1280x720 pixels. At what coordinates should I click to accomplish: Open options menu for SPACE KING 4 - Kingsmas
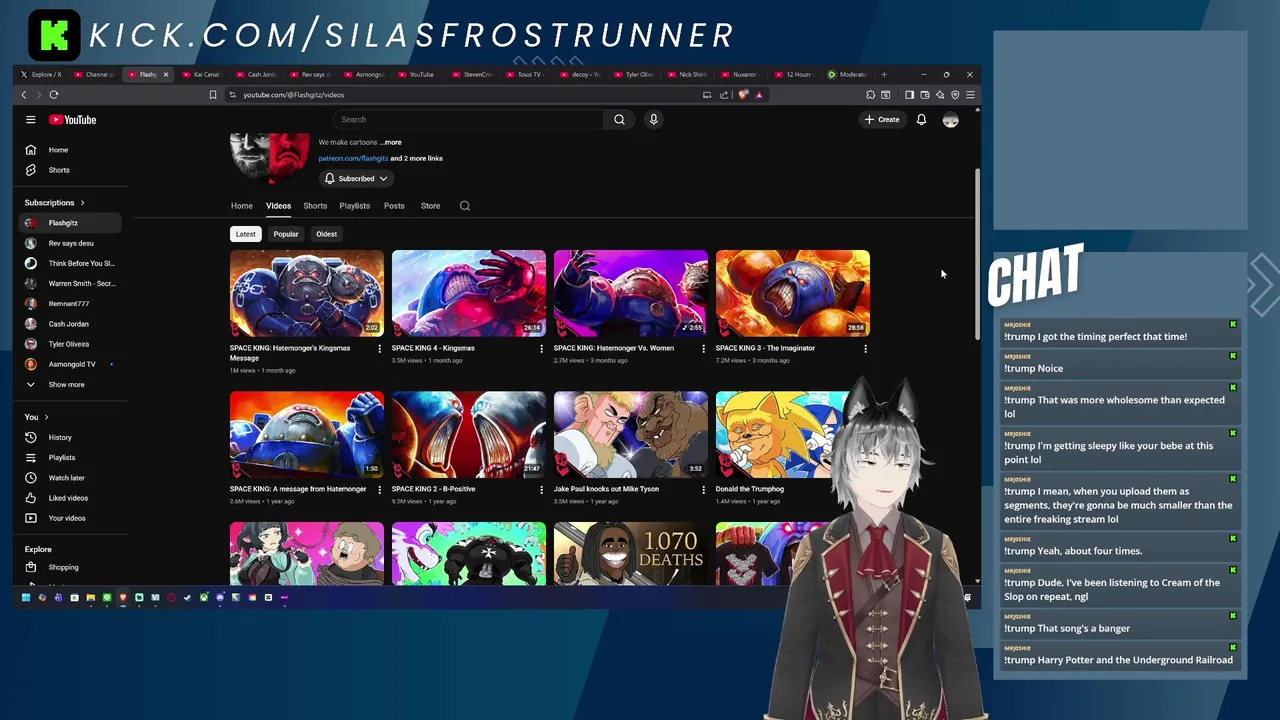541,349
